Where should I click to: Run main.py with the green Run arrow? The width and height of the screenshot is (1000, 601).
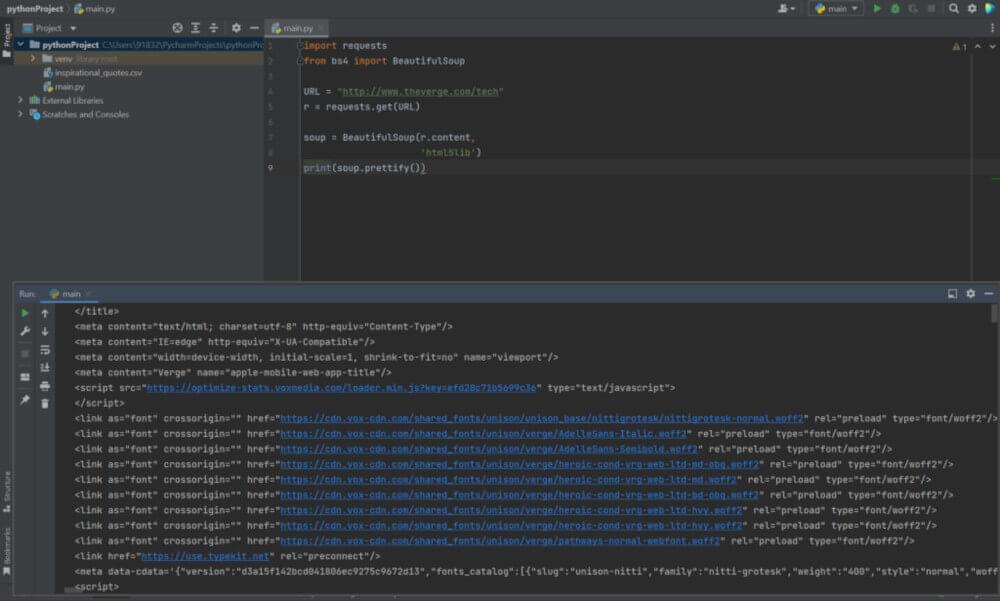tap(877, 8)
